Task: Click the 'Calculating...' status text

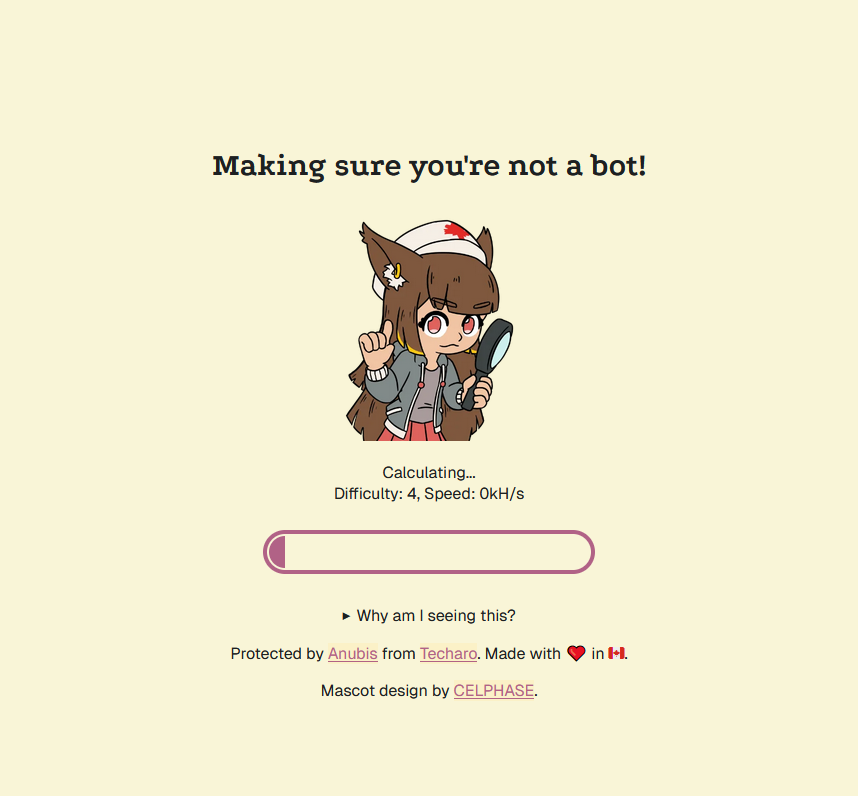Action: tap(429, 472)
